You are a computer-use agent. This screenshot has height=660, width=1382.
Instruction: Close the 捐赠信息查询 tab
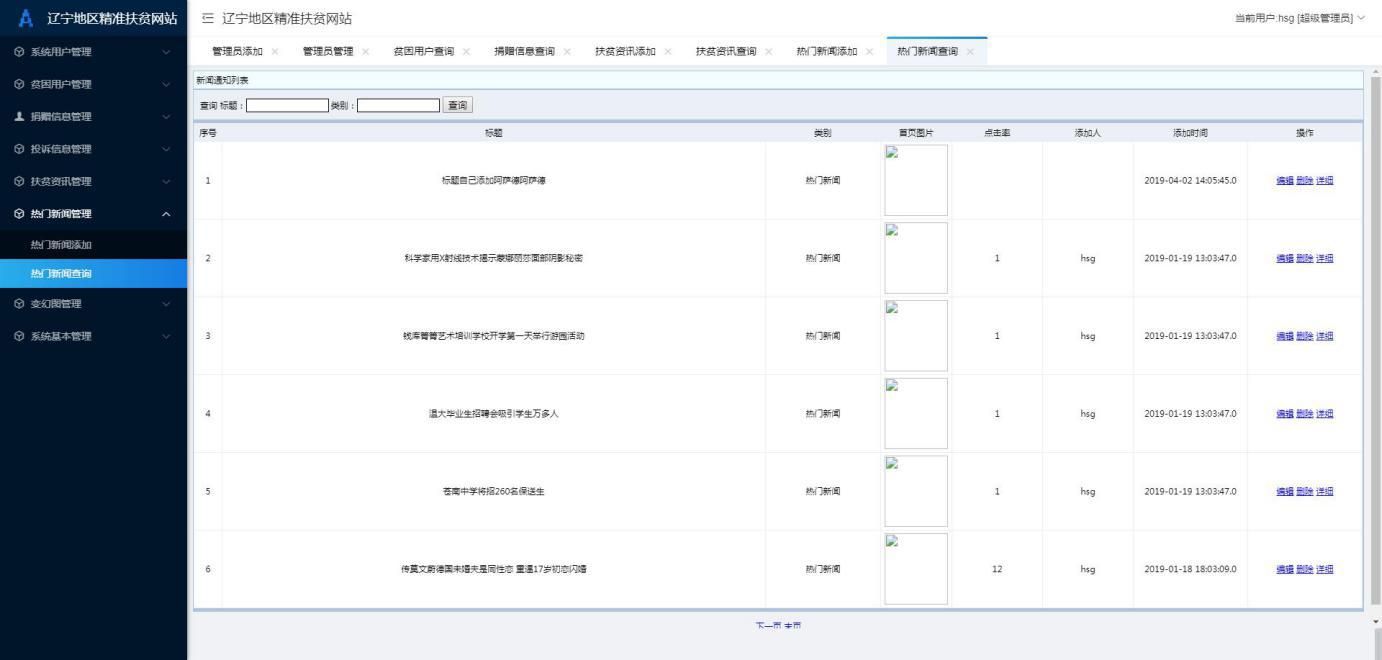click(567, 52)
